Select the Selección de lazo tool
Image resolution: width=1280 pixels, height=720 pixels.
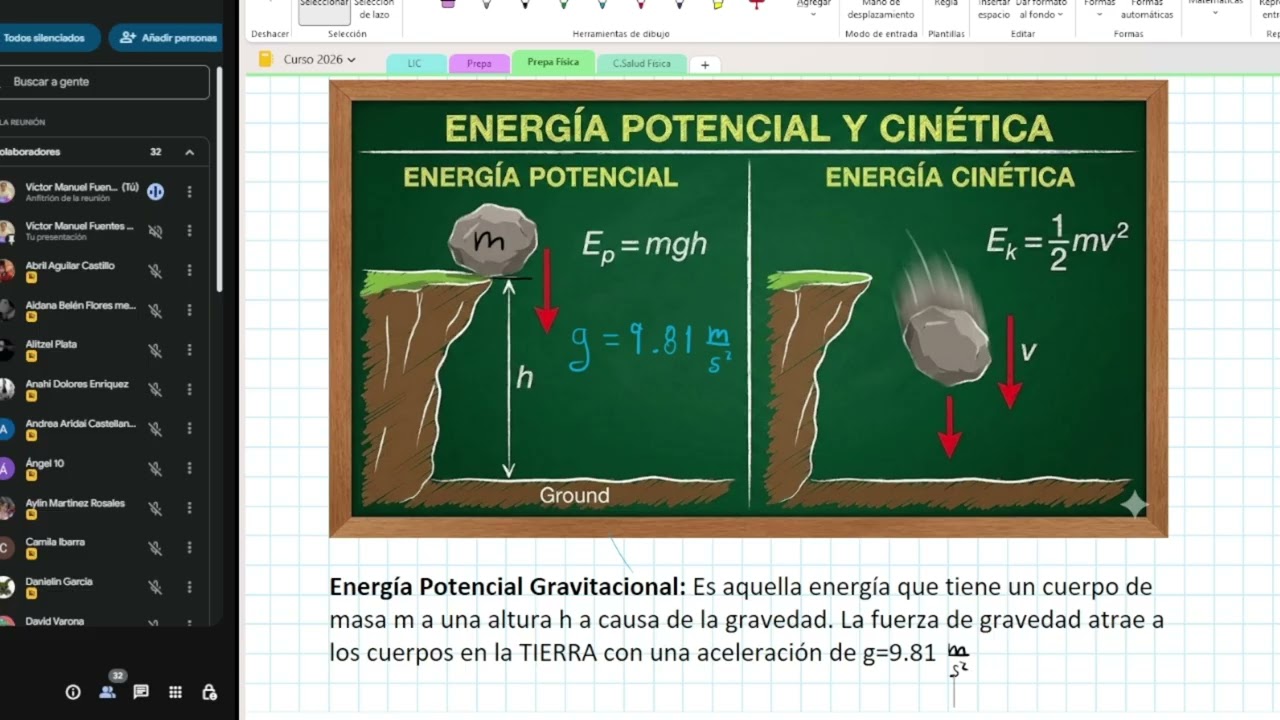pos(374,9)
